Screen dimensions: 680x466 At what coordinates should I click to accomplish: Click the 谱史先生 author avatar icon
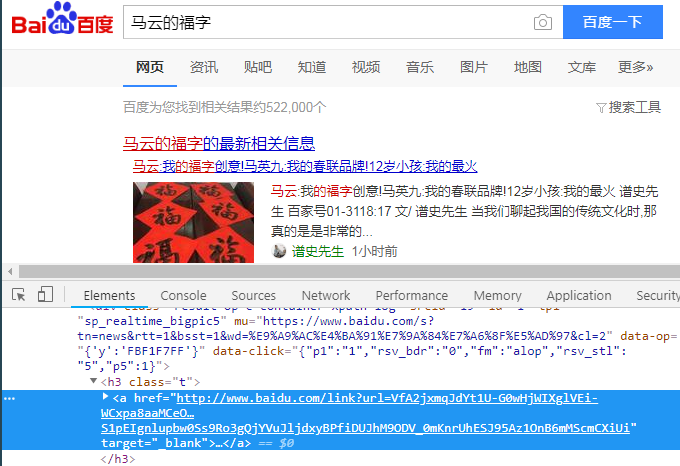(x=279, y=251)
